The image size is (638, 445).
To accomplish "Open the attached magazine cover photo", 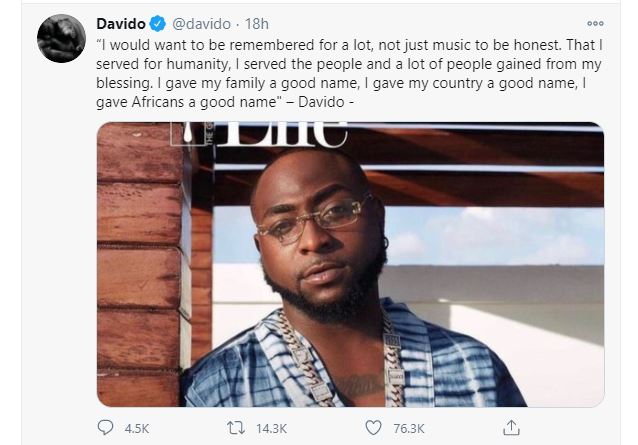I will [350, 265].
